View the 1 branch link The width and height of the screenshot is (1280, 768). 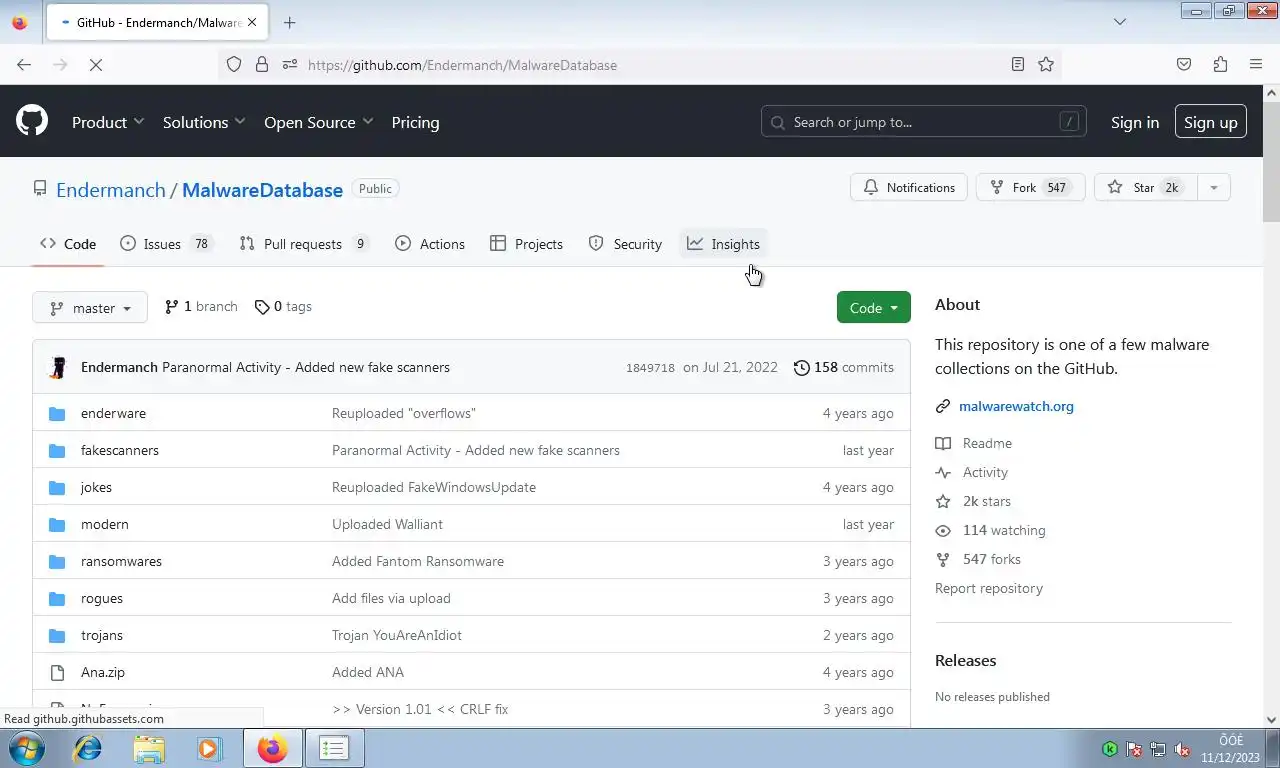click(201, 307)
